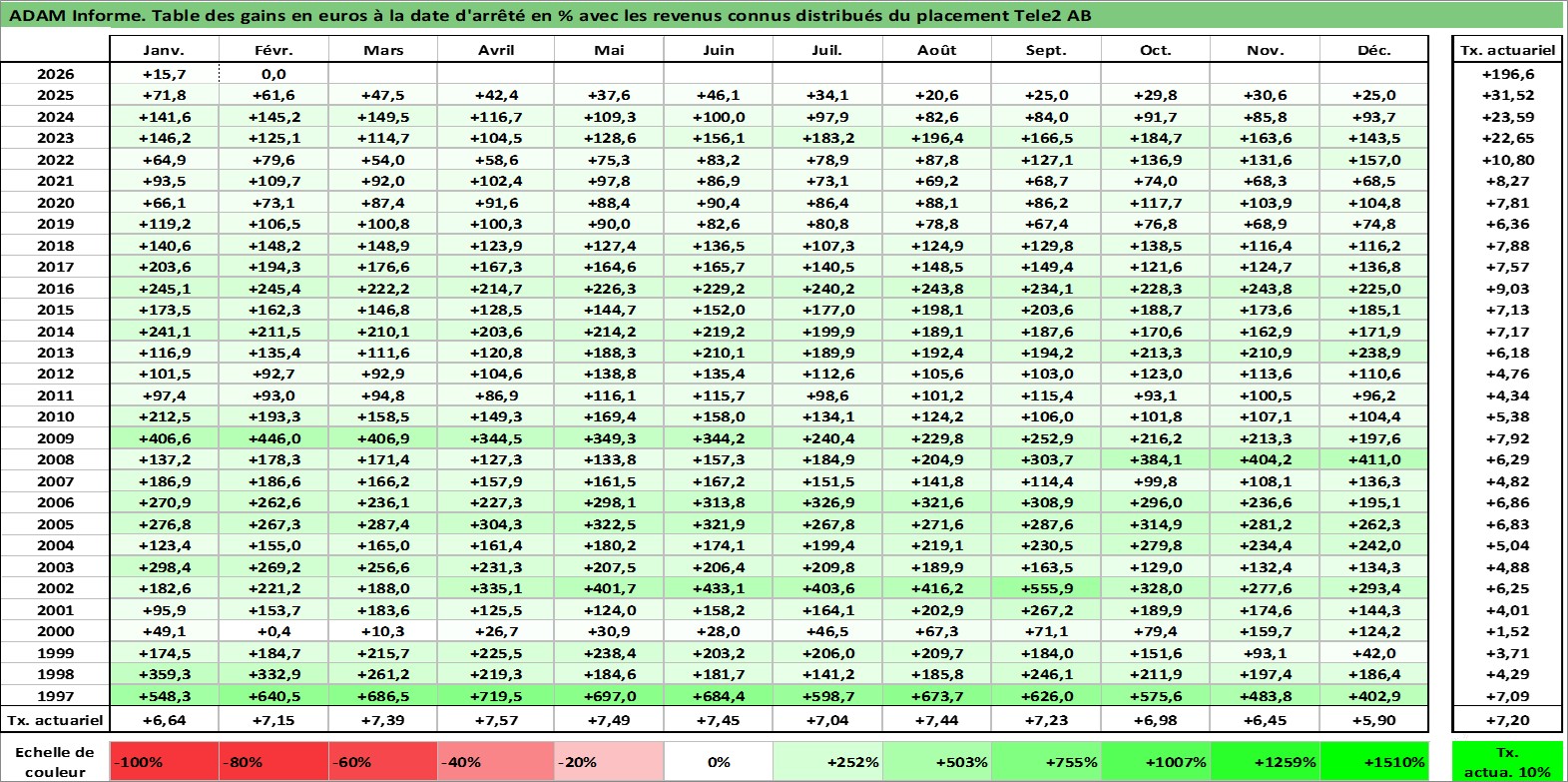Click the 2002 year row label

pos(55,589)
